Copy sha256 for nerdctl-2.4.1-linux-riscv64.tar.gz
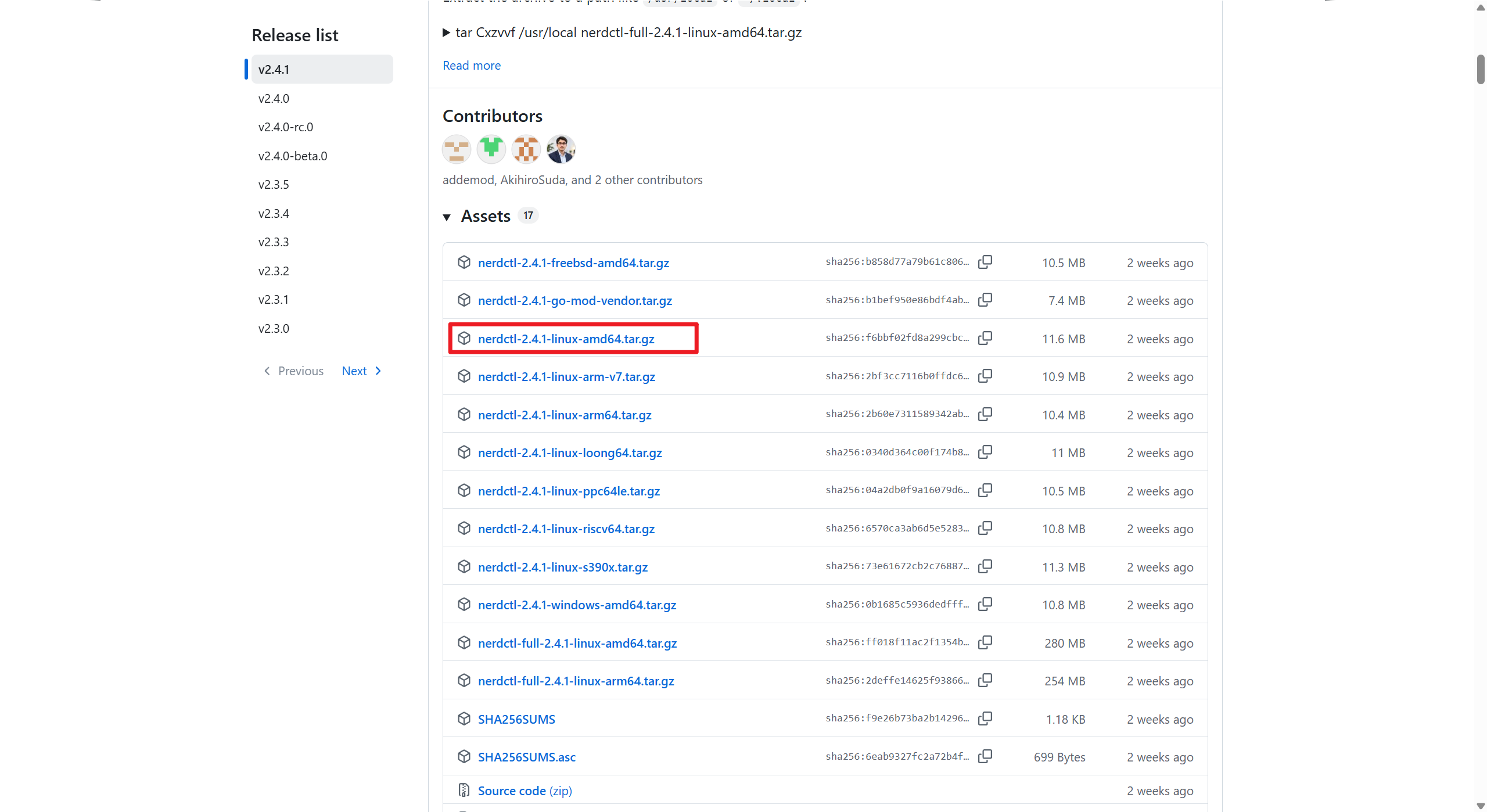Viewport: 1487px width, 812px height. pos(985,528)
